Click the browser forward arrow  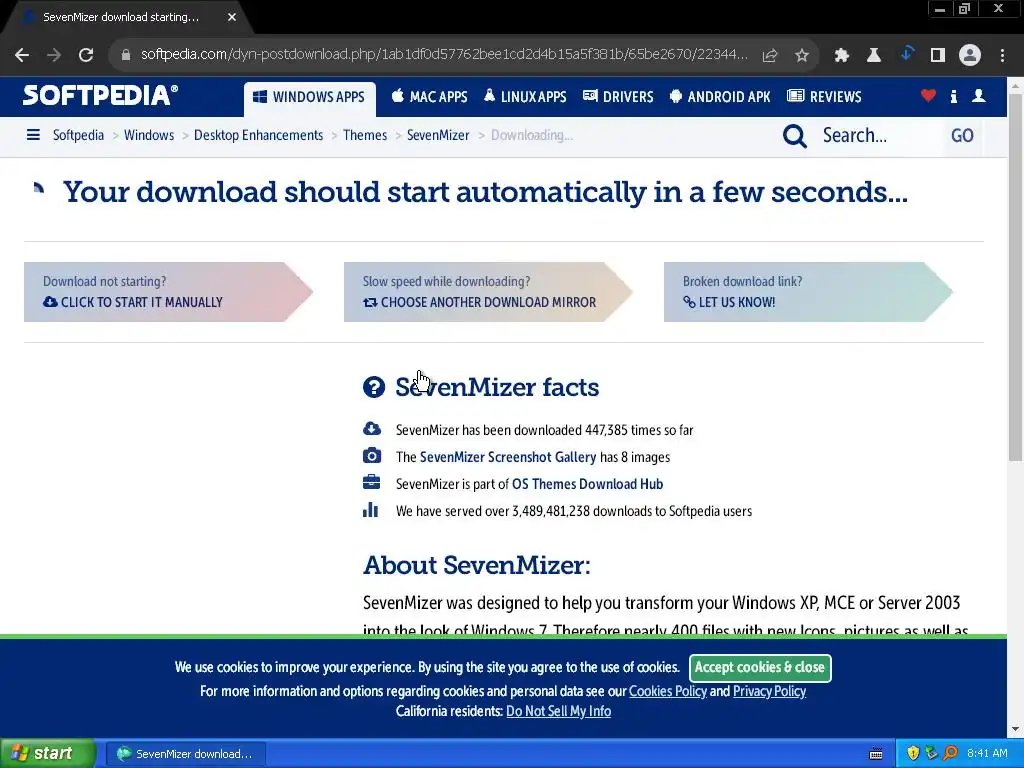coord(54,55)
